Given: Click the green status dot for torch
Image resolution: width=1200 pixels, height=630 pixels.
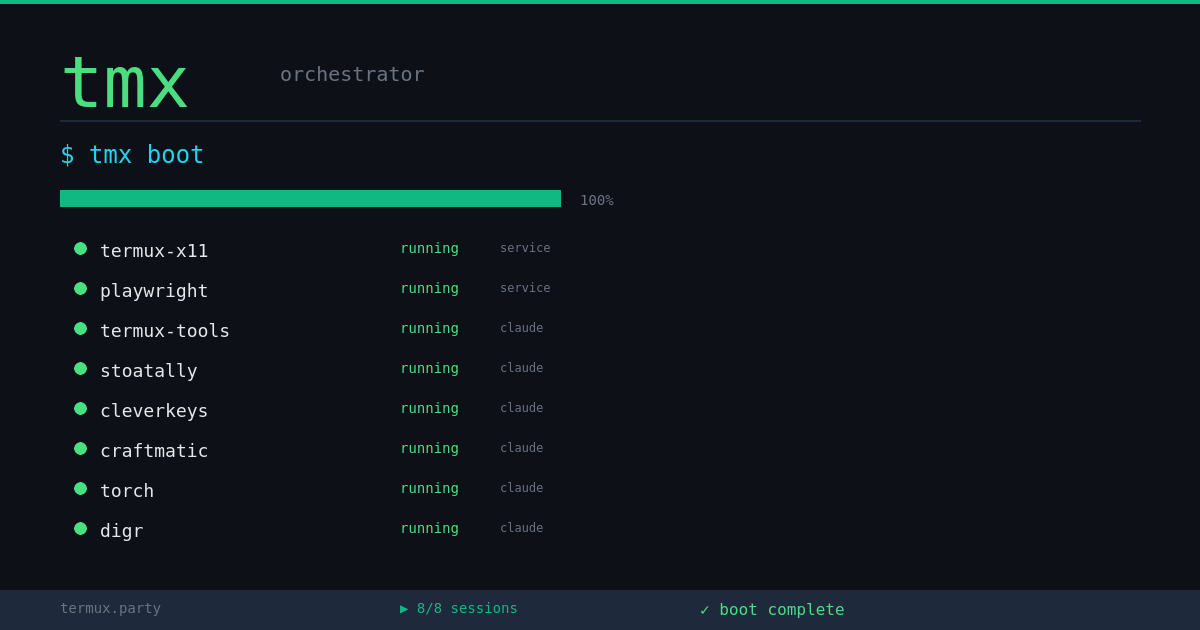Looking at the screenshot, I should click(80, 489).
